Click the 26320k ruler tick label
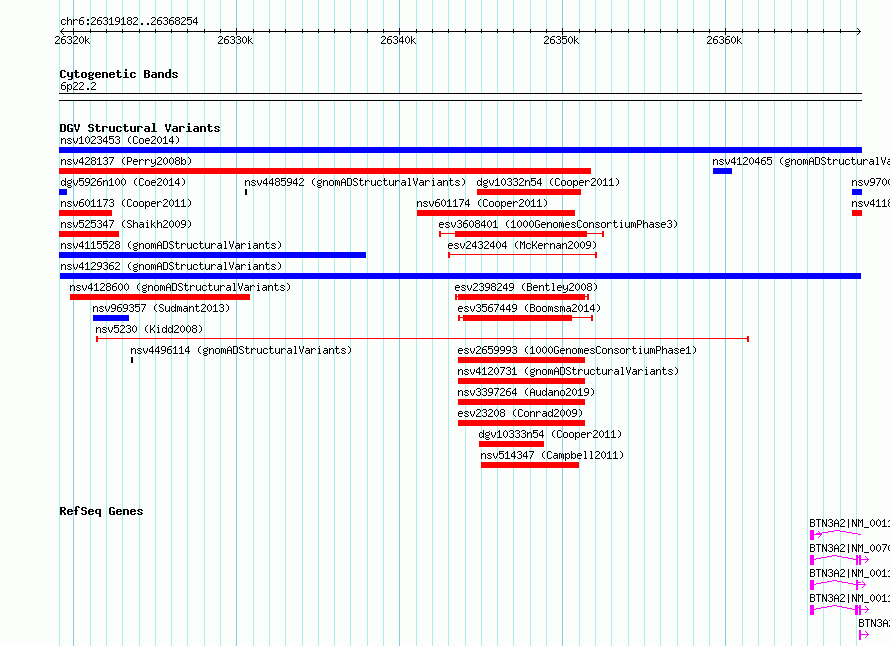Screen dimensions: 890x646 click(x=72, y=41)
